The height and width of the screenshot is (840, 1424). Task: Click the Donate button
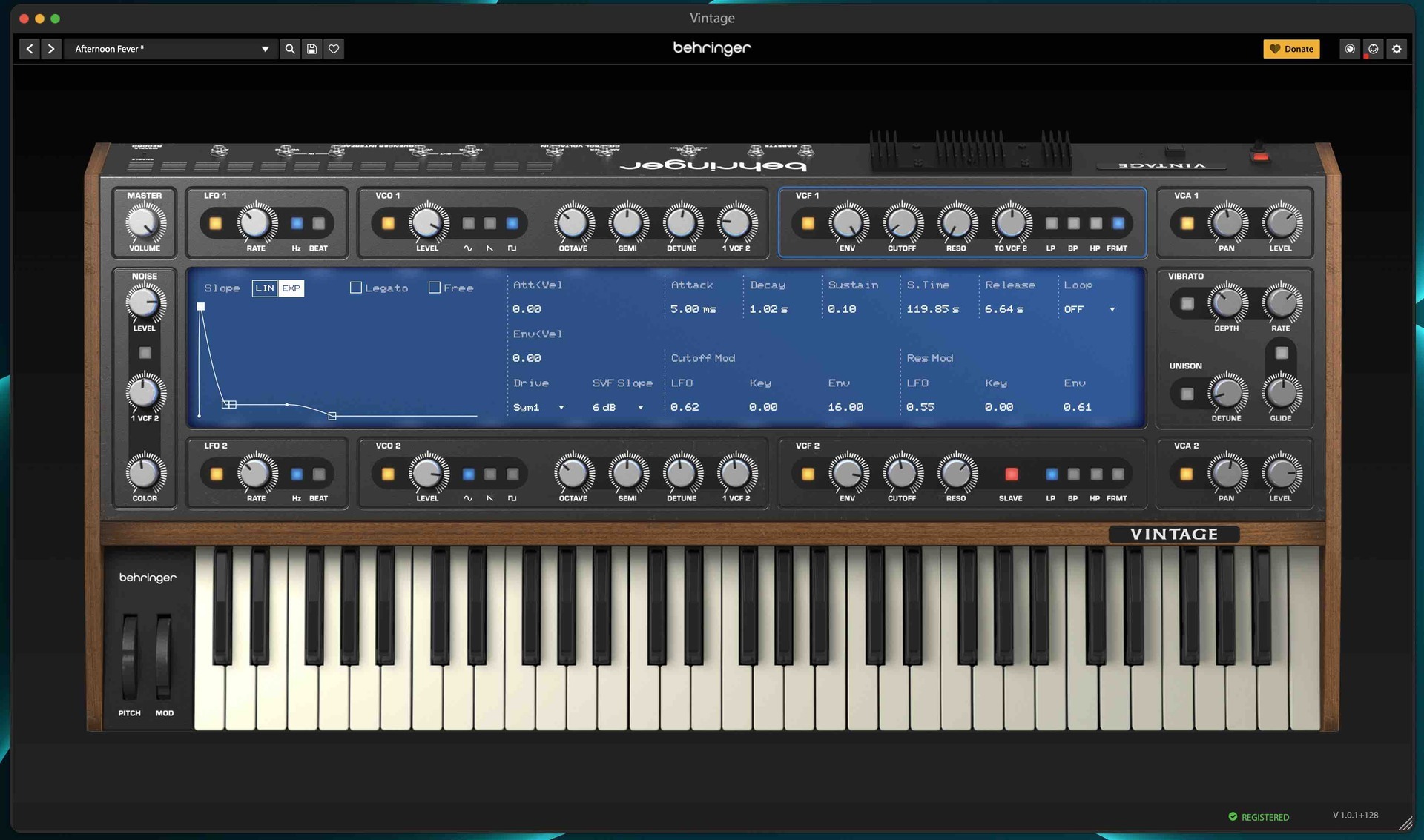1291,49
